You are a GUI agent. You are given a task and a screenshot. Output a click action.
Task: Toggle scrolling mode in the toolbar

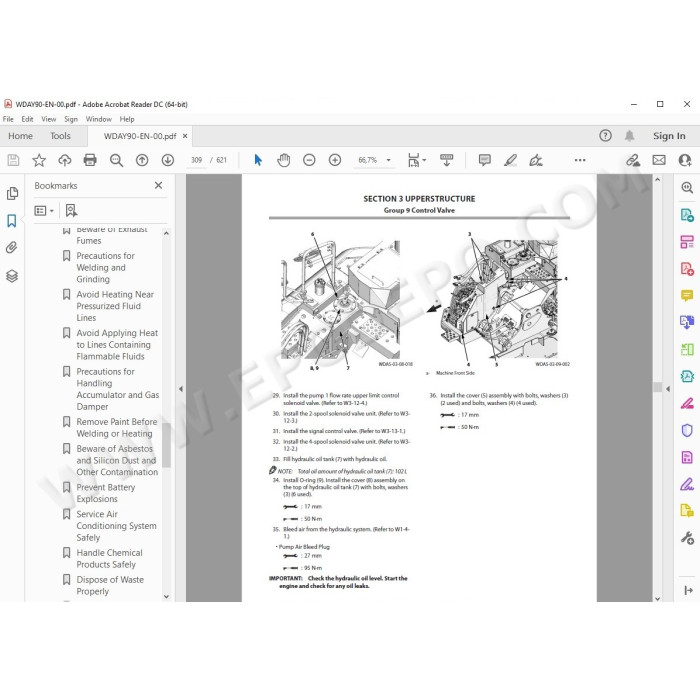[446, 160]
